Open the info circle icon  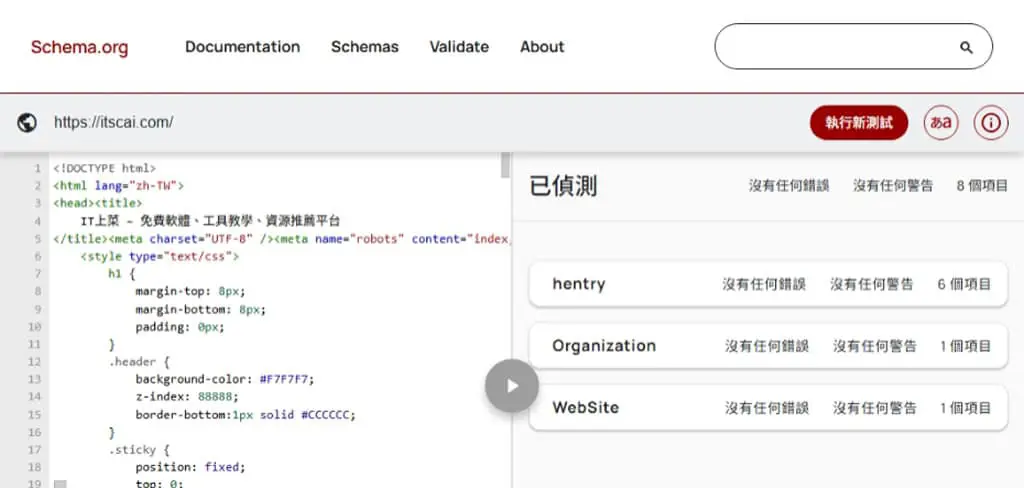pos(991,122)
